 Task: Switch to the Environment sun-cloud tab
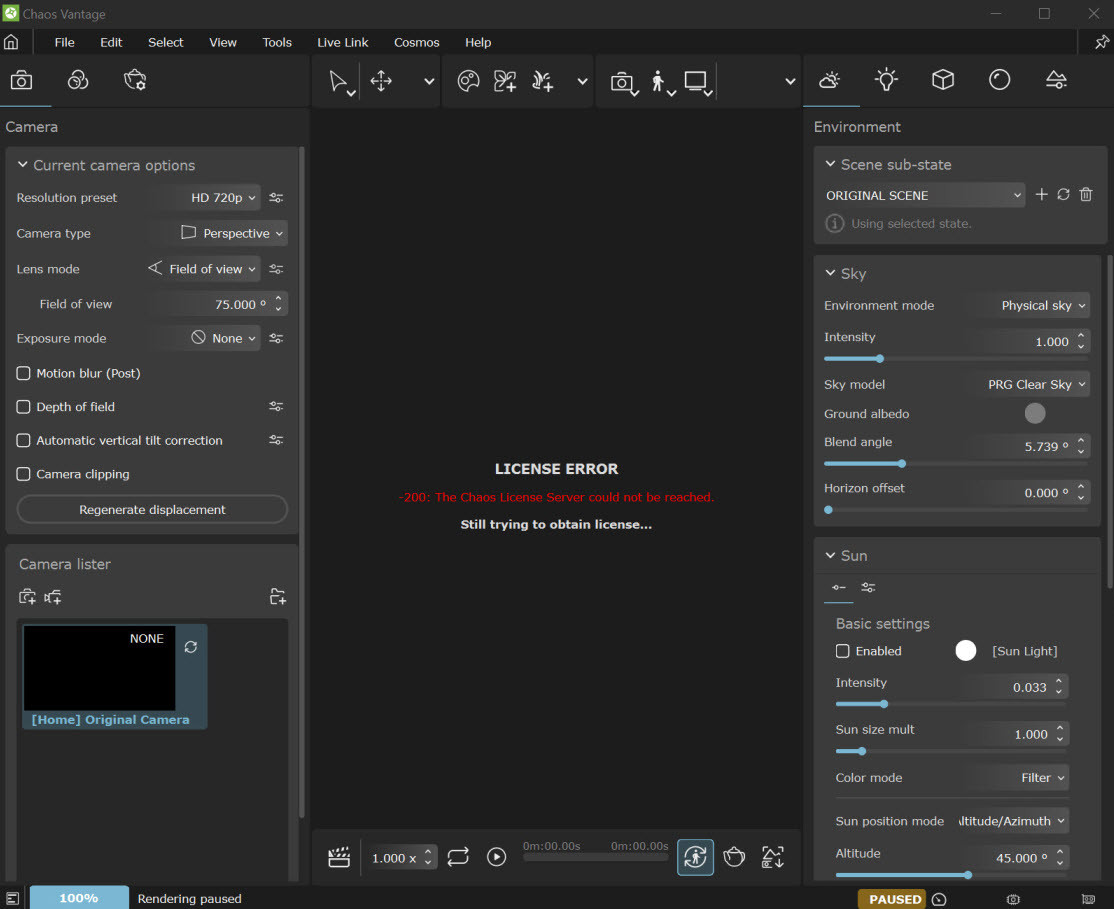coord(830,80)
